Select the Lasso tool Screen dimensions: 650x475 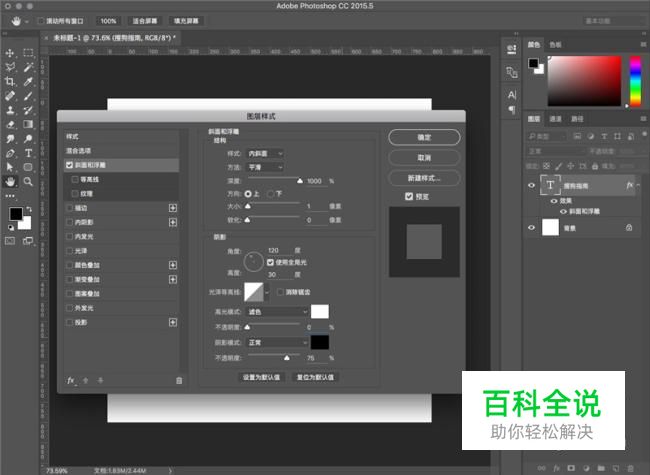coord(10,67)
